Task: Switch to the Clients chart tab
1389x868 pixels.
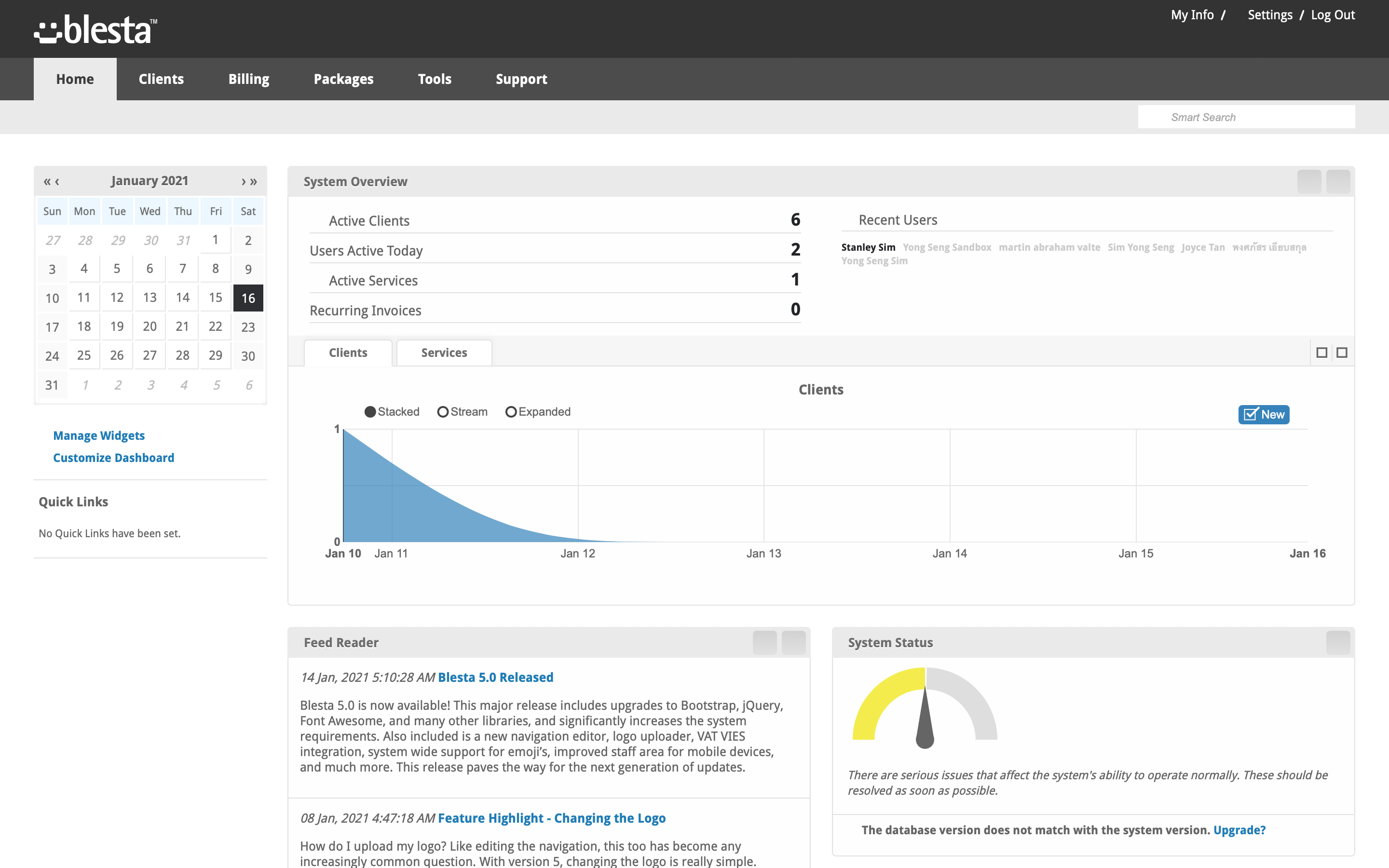Action: tap(348, 353)
